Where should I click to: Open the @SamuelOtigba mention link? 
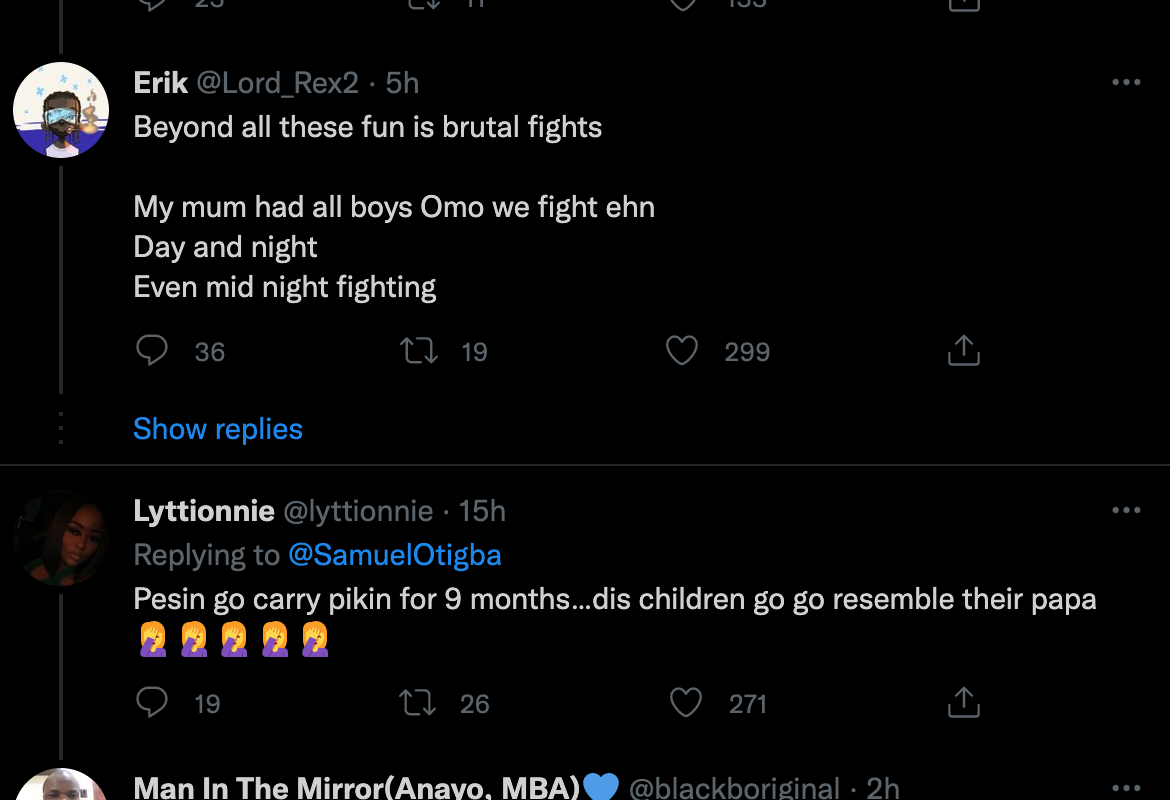(395, 555)
